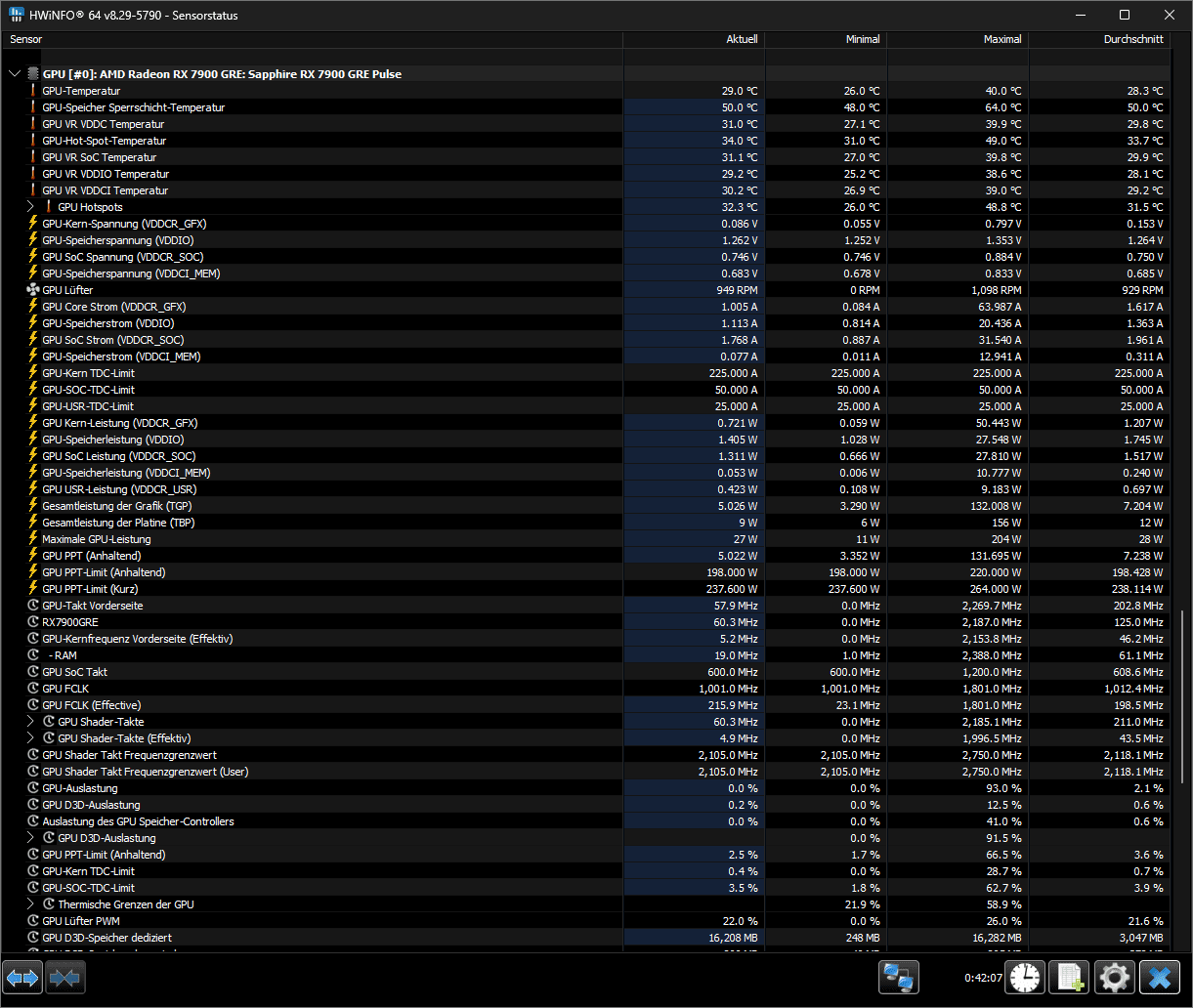Select GPU Kern-Leistung (VDDCR_GFX) row

pos(586,423)
